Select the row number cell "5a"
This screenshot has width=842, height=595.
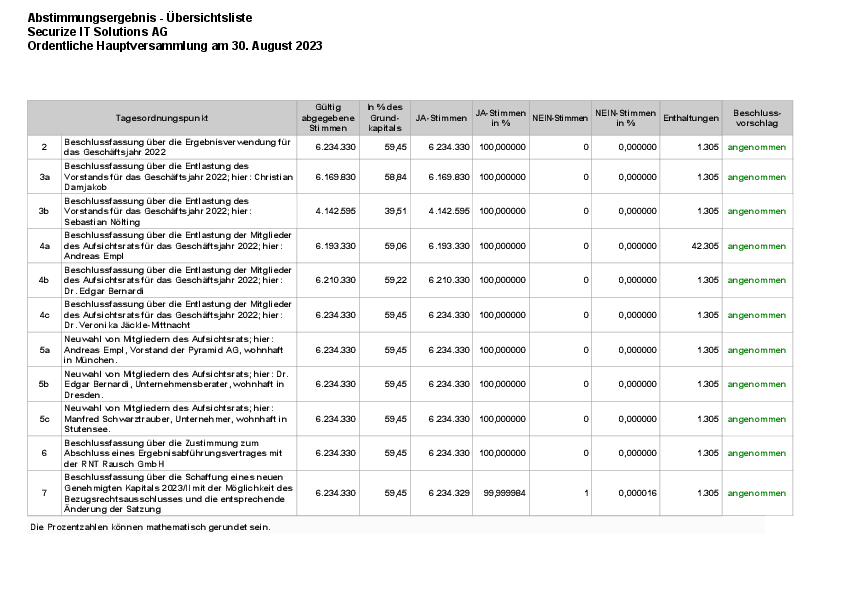tap(44, 350)
